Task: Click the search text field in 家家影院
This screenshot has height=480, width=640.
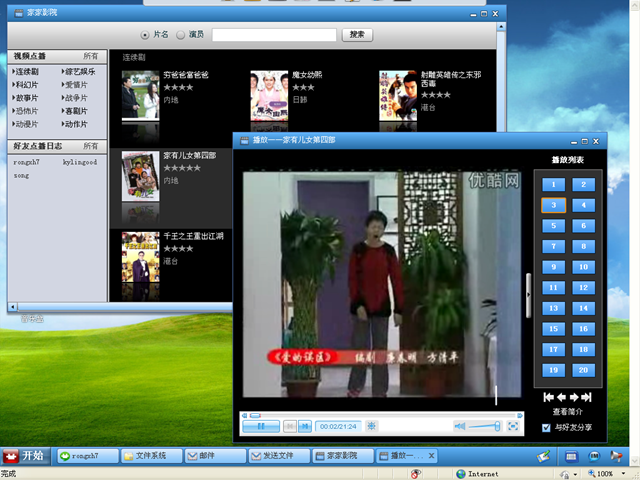Action: (x=274, y=35)
